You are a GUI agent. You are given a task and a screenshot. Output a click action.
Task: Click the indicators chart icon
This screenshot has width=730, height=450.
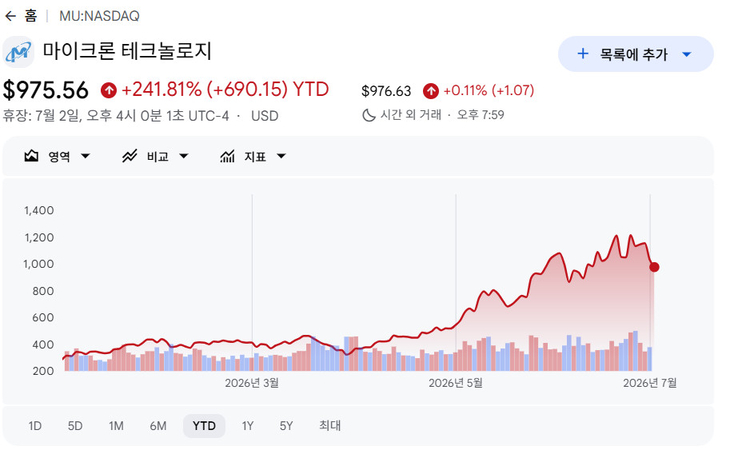(x=227, y=156)
